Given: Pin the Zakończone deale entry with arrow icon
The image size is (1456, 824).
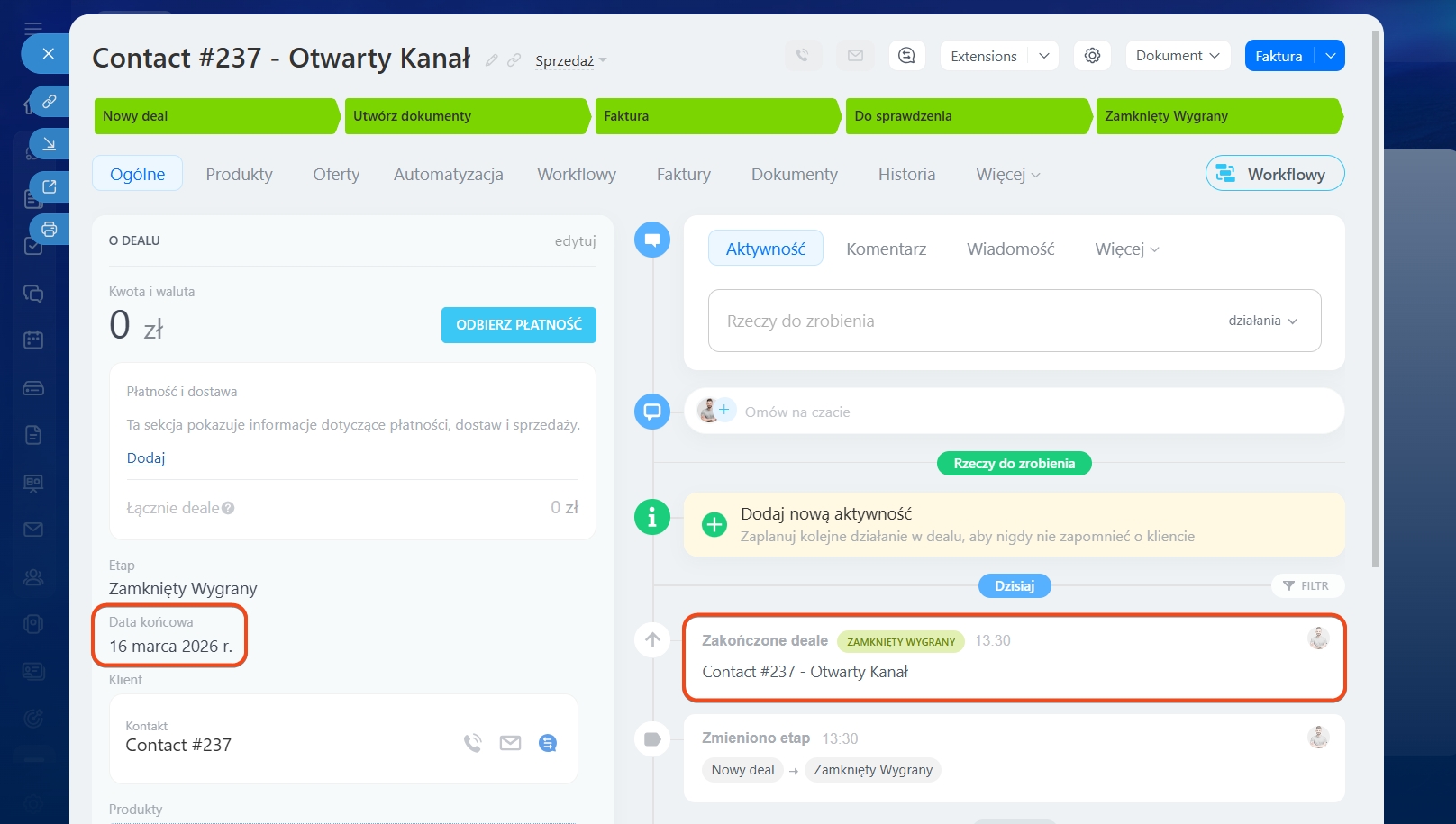Looking at the screenshot, I should (652, 640).
